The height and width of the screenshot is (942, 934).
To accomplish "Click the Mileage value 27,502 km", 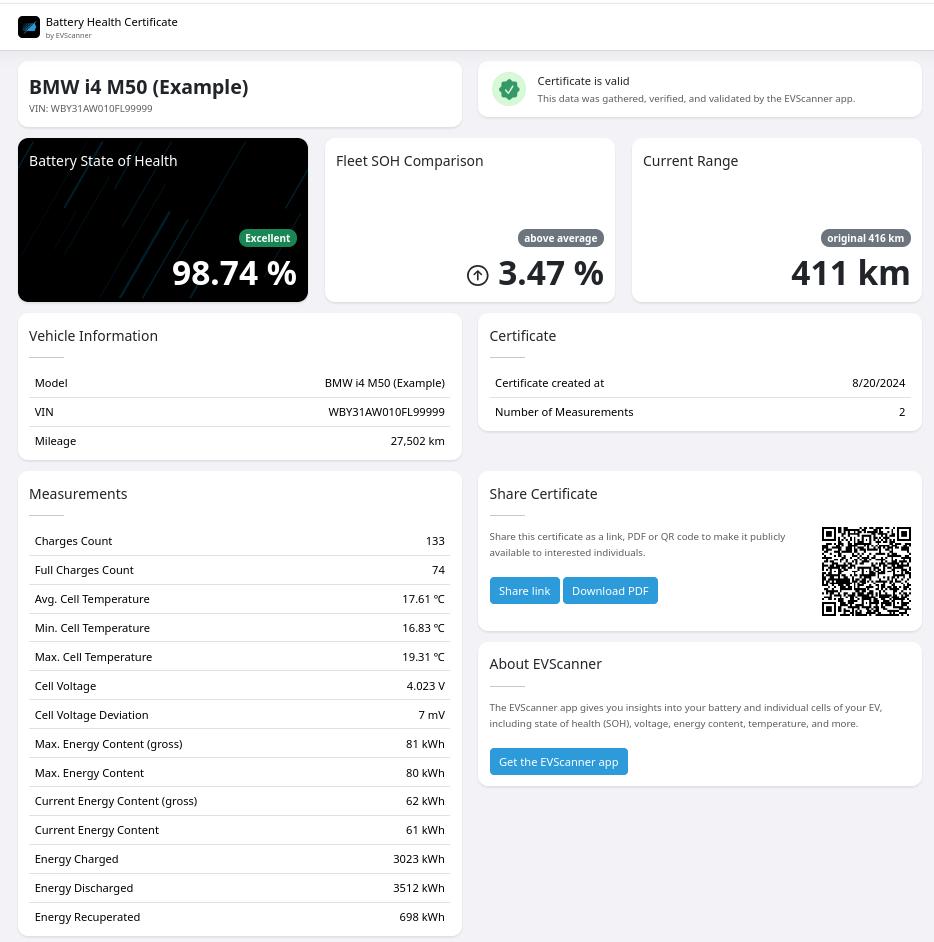I will (x=417, y=441).
